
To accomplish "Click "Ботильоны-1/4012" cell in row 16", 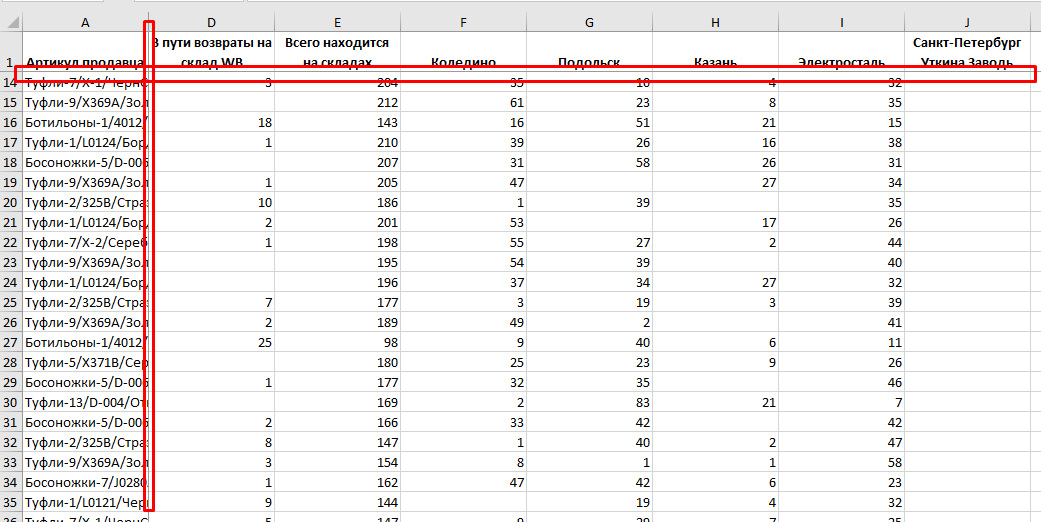I will coord(85,122).
